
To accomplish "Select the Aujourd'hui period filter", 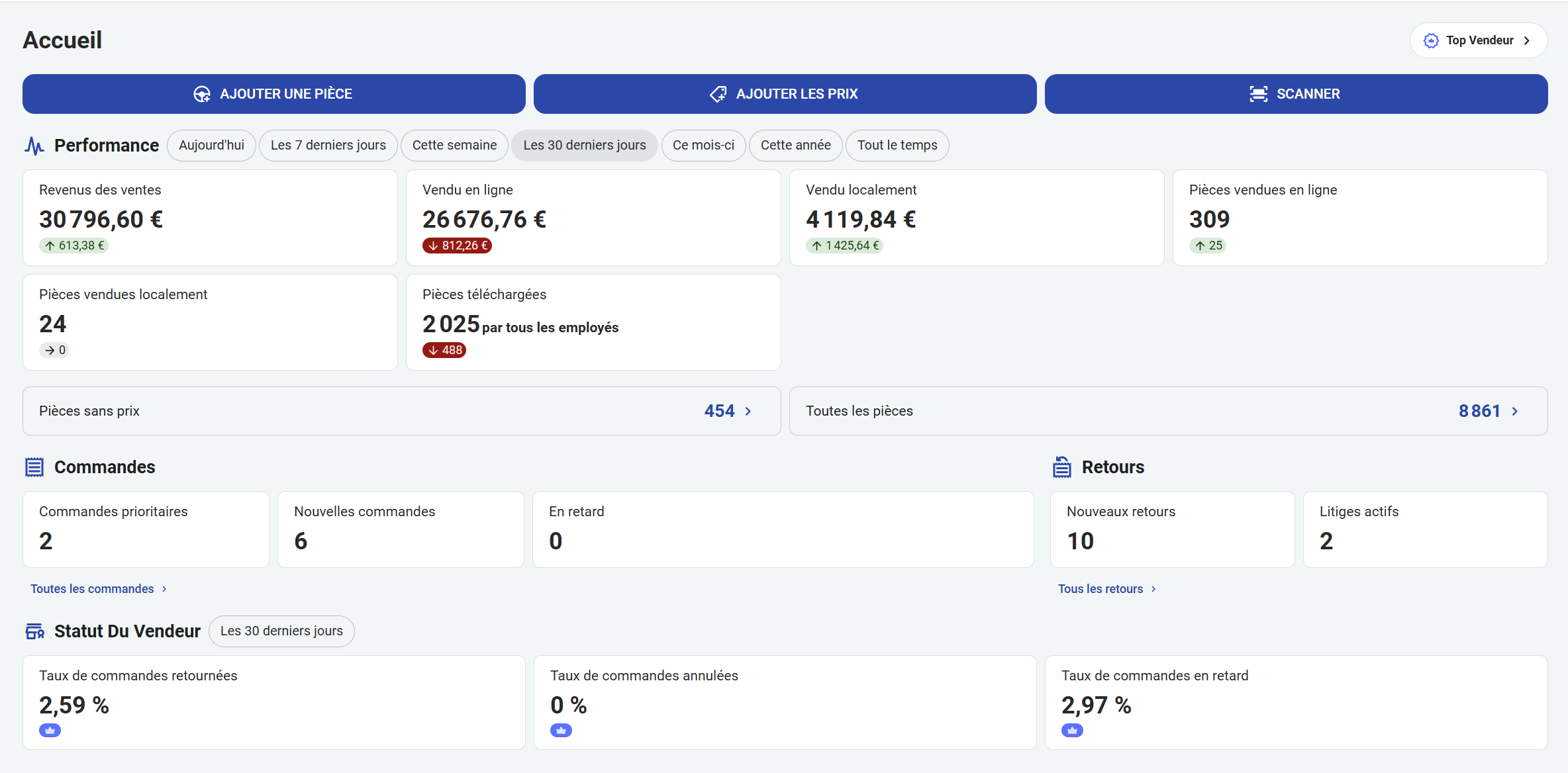I will point(211,145).
